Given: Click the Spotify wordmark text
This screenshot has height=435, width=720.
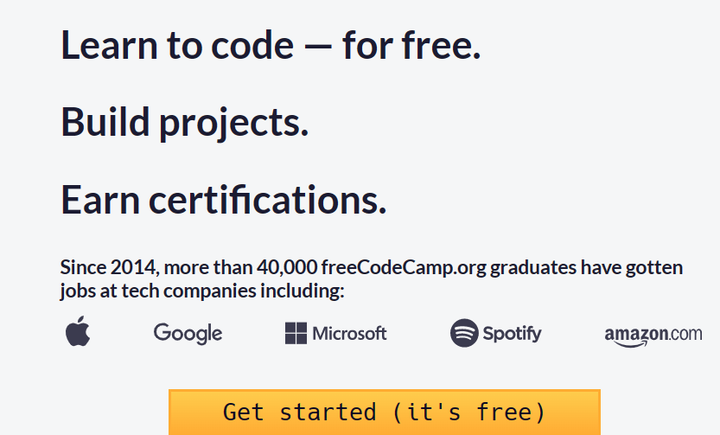Looking at the screenshot, I should pos(512,333).
